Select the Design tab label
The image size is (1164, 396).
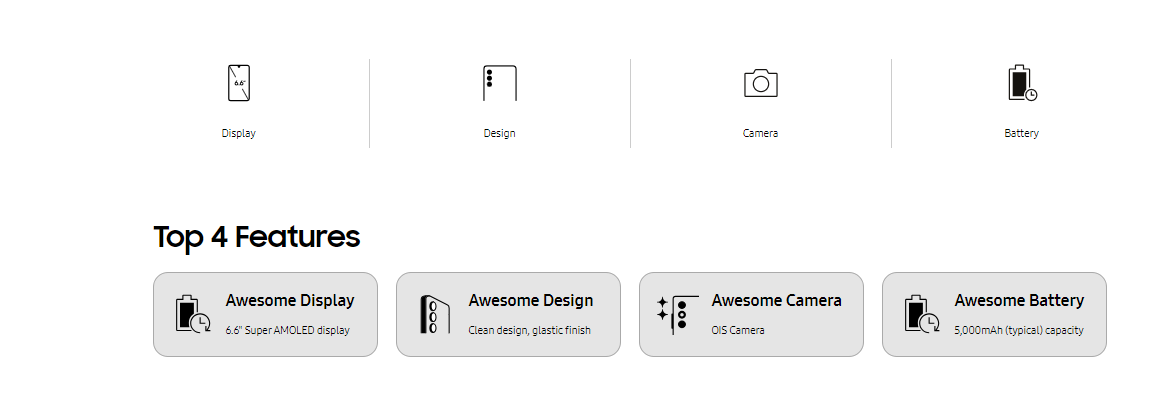(500, 133)
